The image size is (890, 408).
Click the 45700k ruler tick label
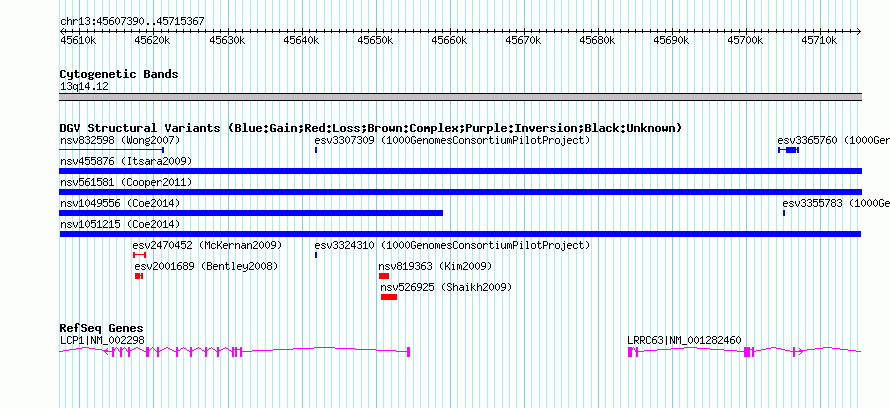pyautogui.click(x=745, y=40)
